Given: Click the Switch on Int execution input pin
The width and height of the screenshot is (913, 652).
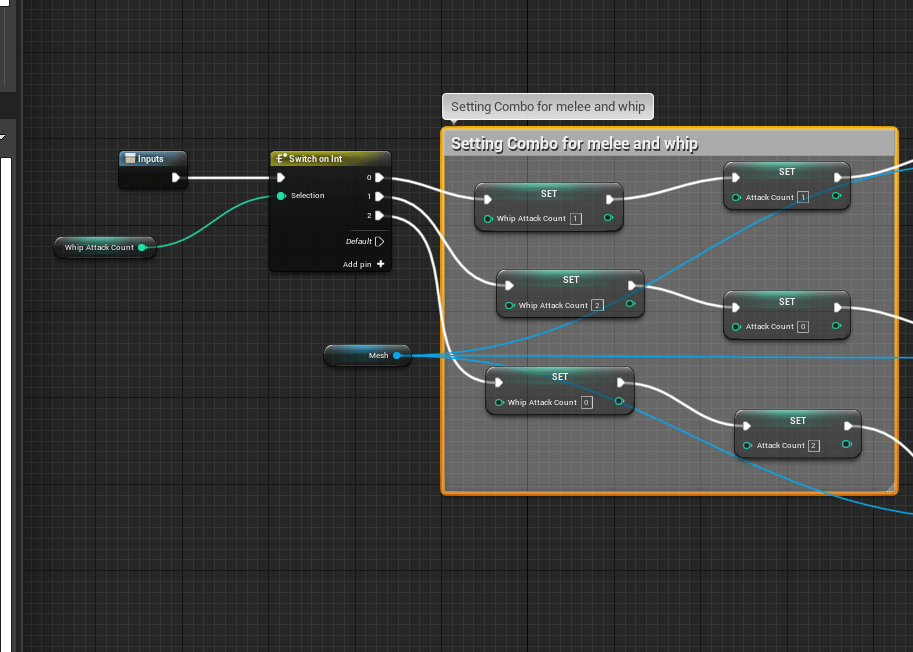Looking at the screenshot, I should pos(281,178).
